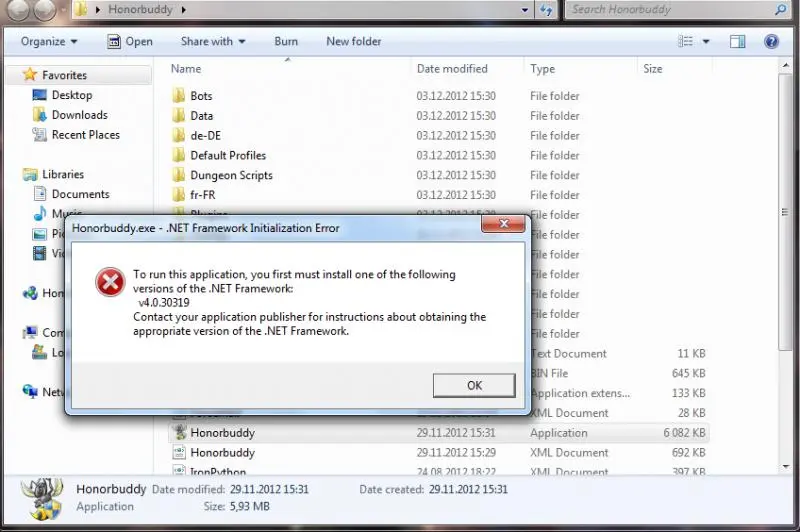Click the Favorites star icon

click(30, 74)
